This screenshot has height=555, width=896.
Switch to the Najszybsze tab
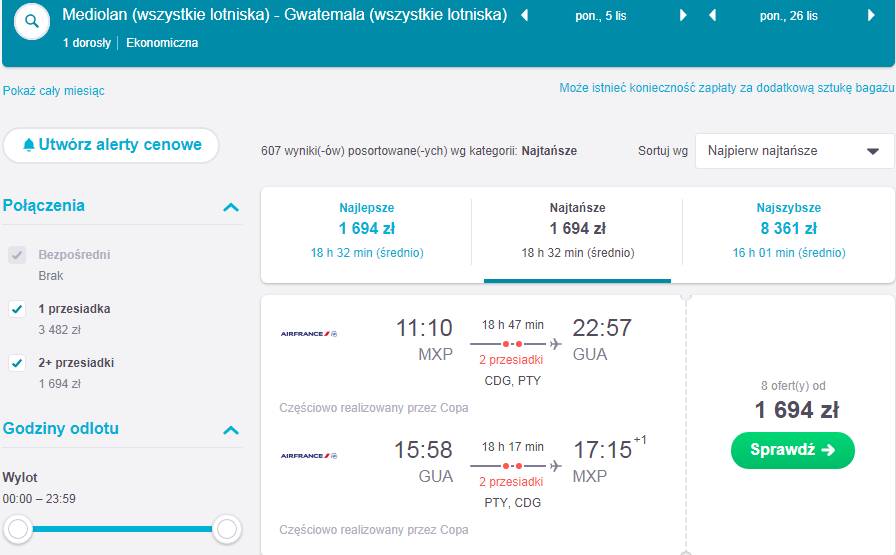point(789,231)
